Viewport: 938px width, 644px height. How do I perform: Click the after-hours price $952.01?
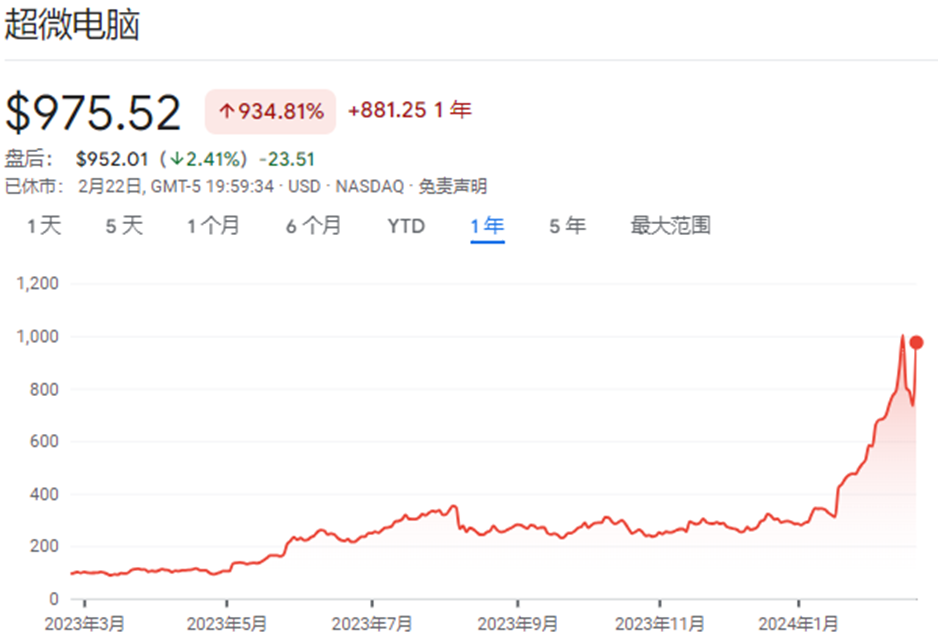(x=111, y=159)
